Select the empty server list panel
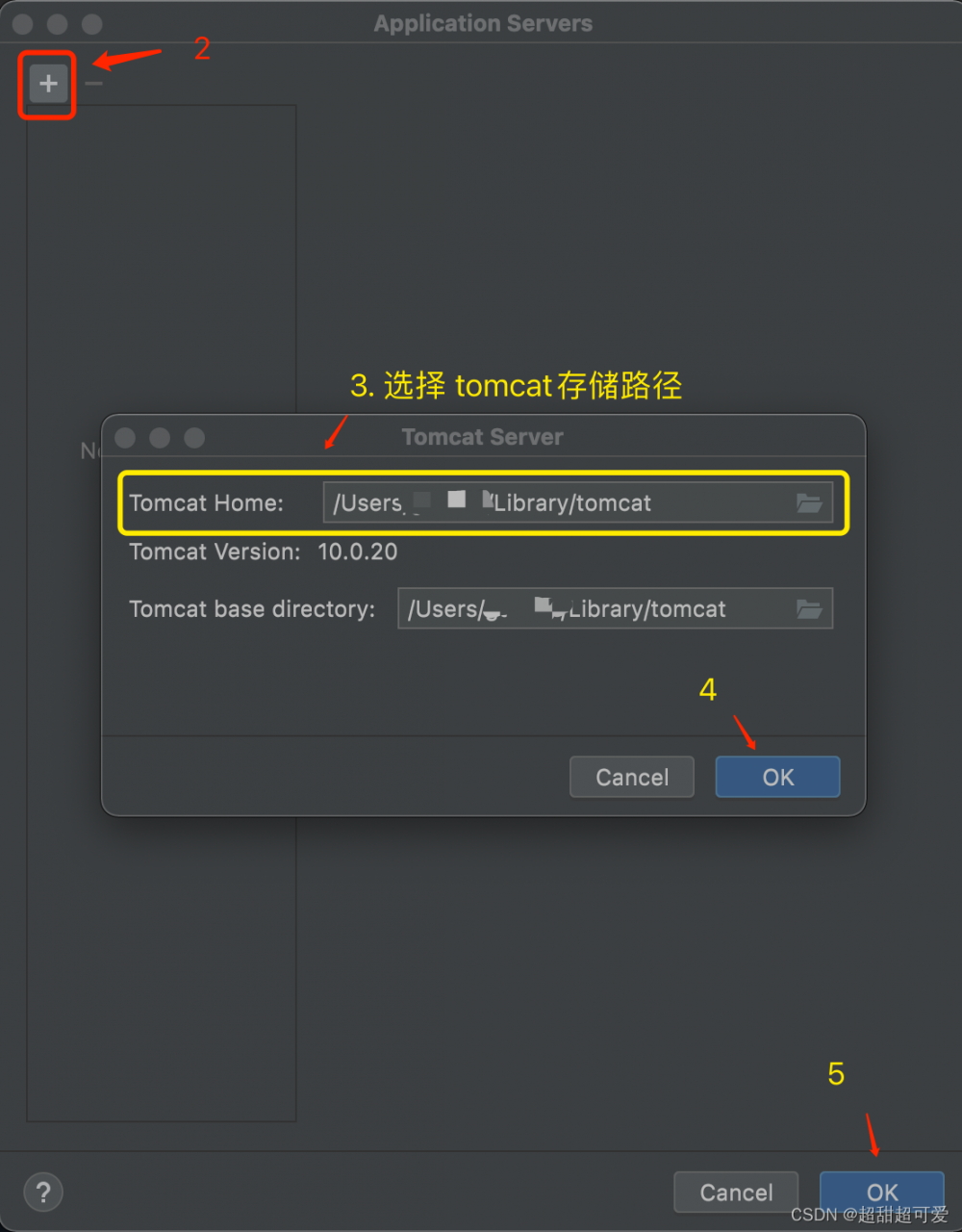The width and height of the screenshot is (962, 1232). click(x=161, y=613)
